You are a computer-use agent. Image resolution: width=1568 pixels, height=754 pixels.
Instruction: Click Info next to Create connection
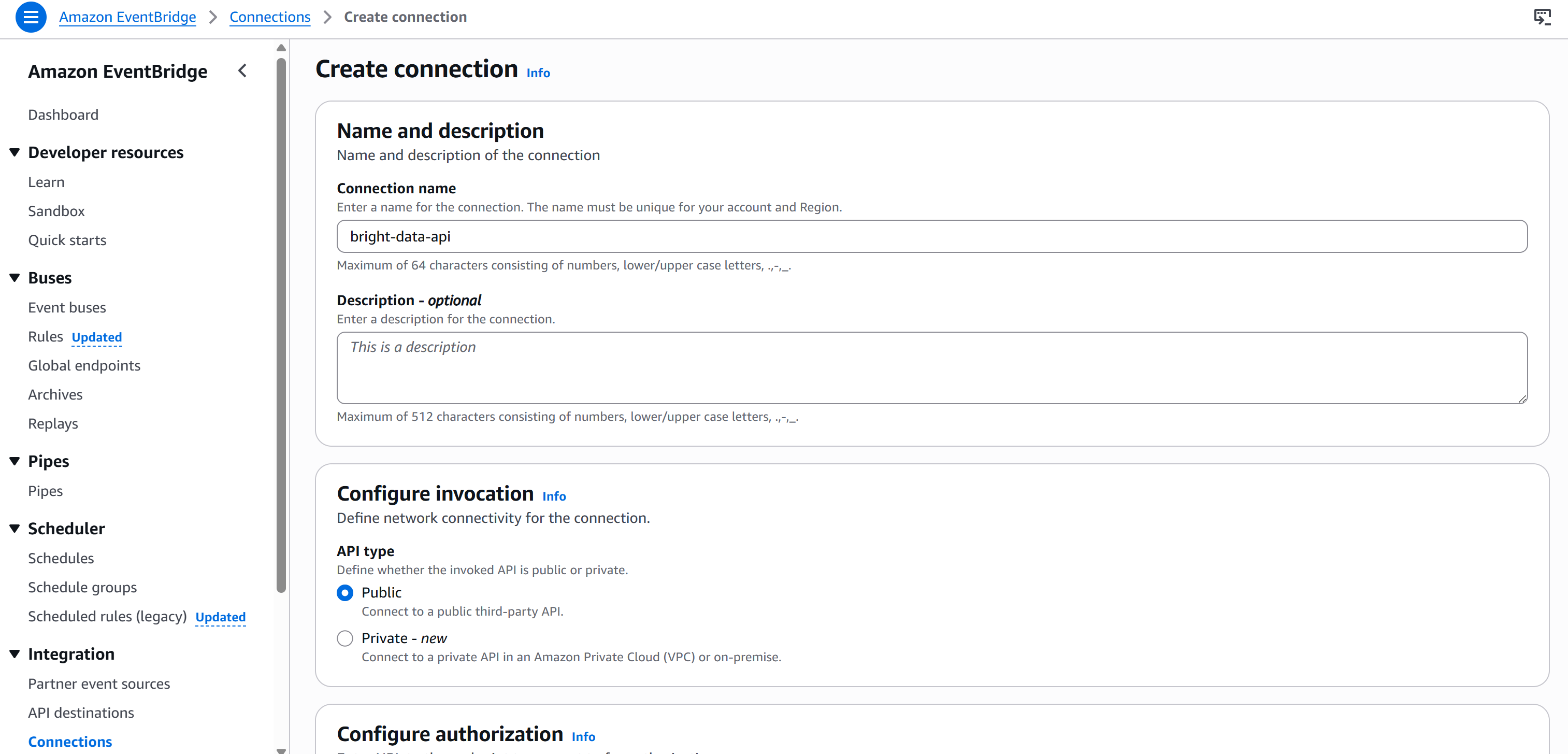click(538, 73)
